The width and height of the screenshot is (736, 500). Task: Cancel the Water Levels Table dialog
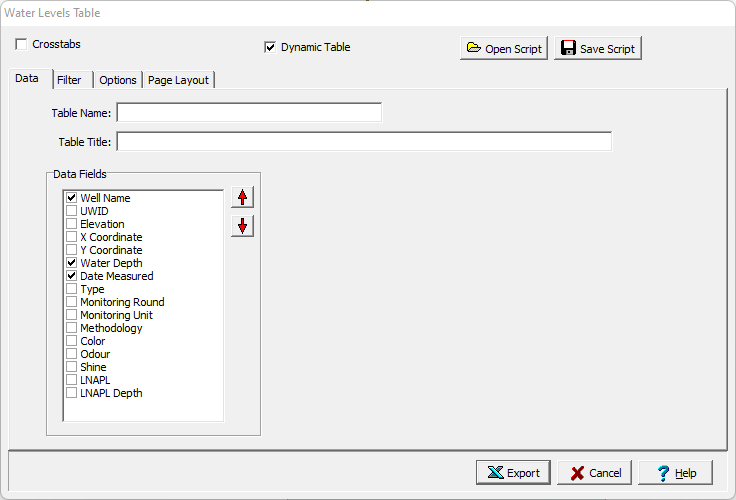click(x=596, y=473)
